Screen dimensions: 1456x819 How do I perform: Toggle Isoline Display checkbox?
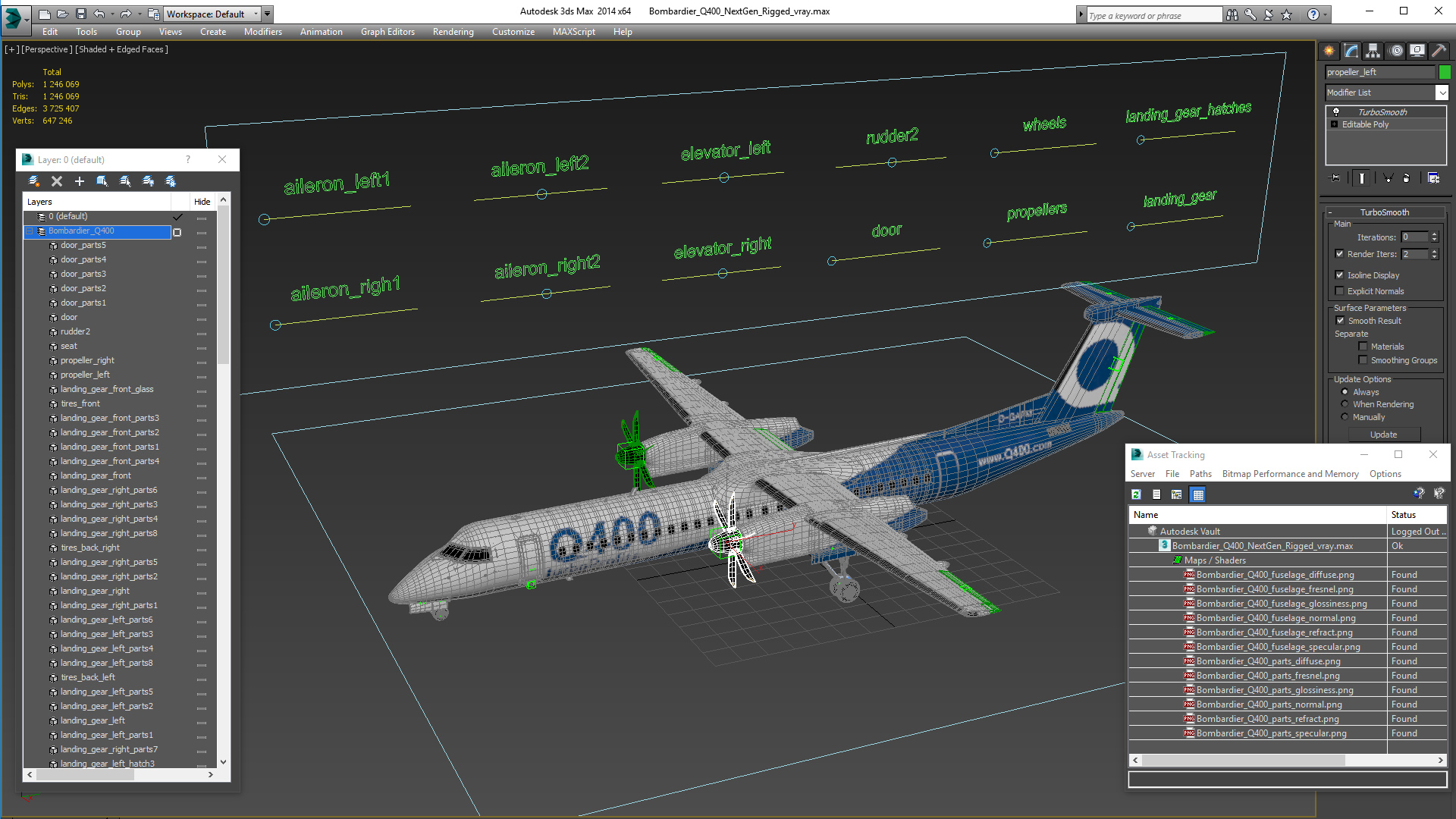1339,275
